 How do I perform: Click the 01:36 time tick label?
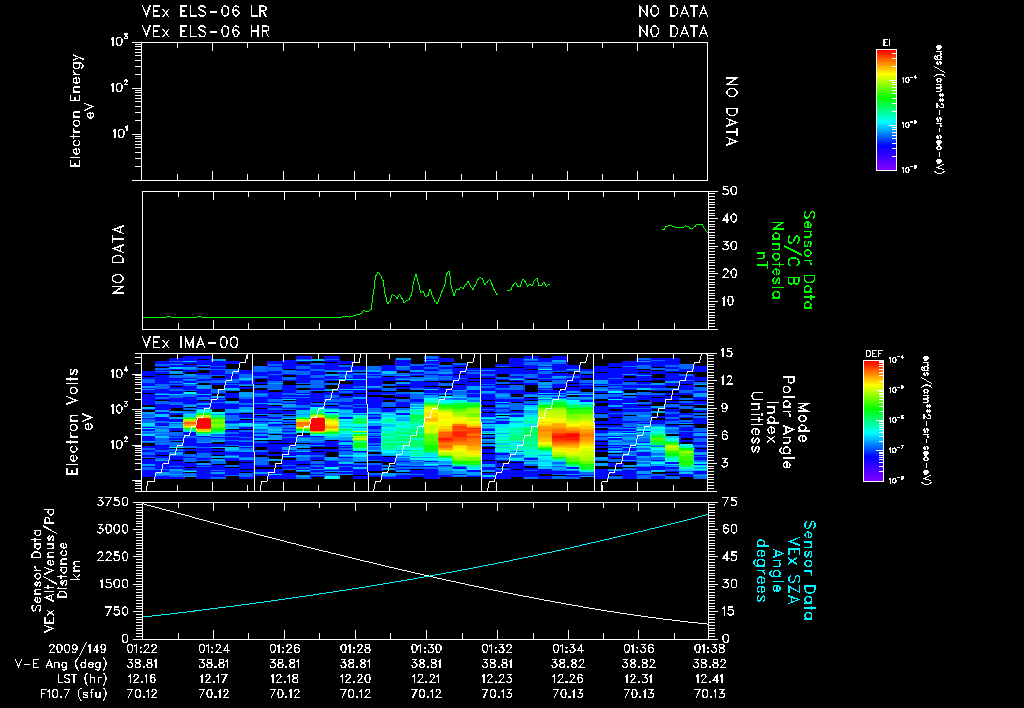pos(639,649)
